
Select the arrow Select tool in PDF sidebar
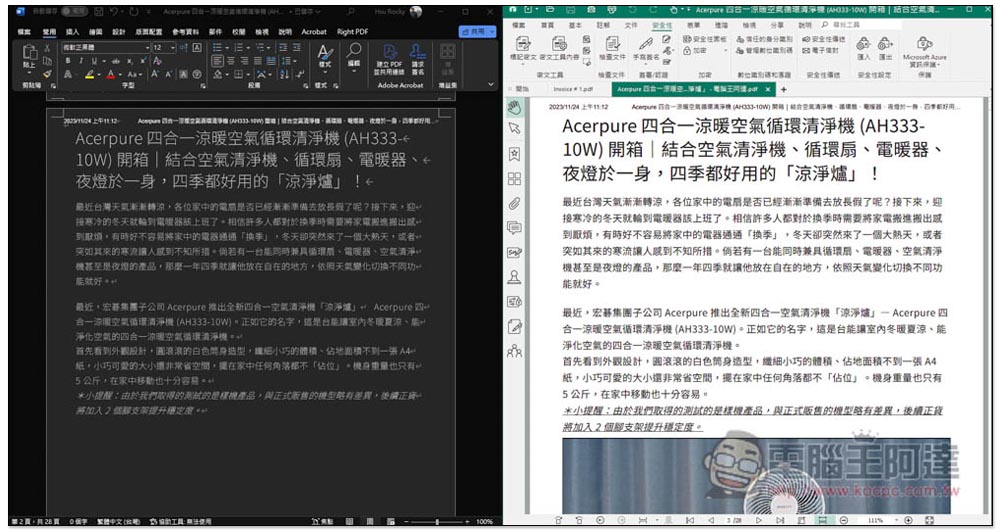(x=514, y=129)
